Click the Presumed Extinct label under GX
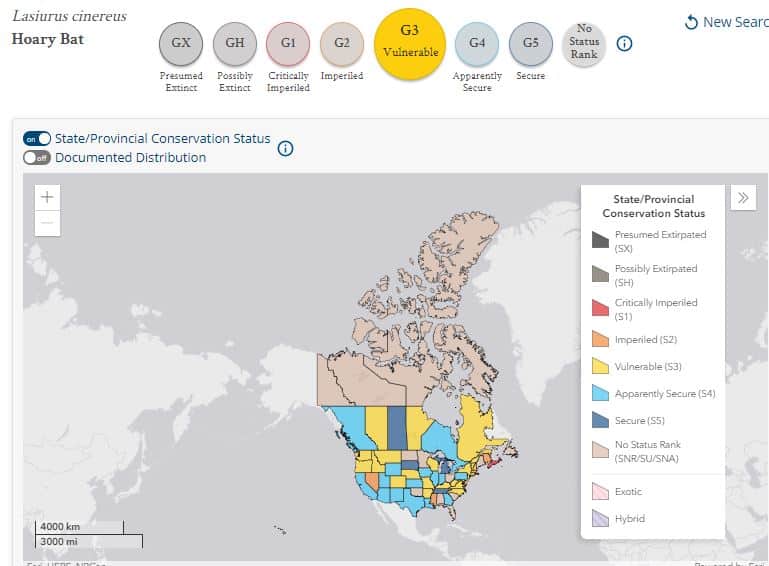 point(181,81)
